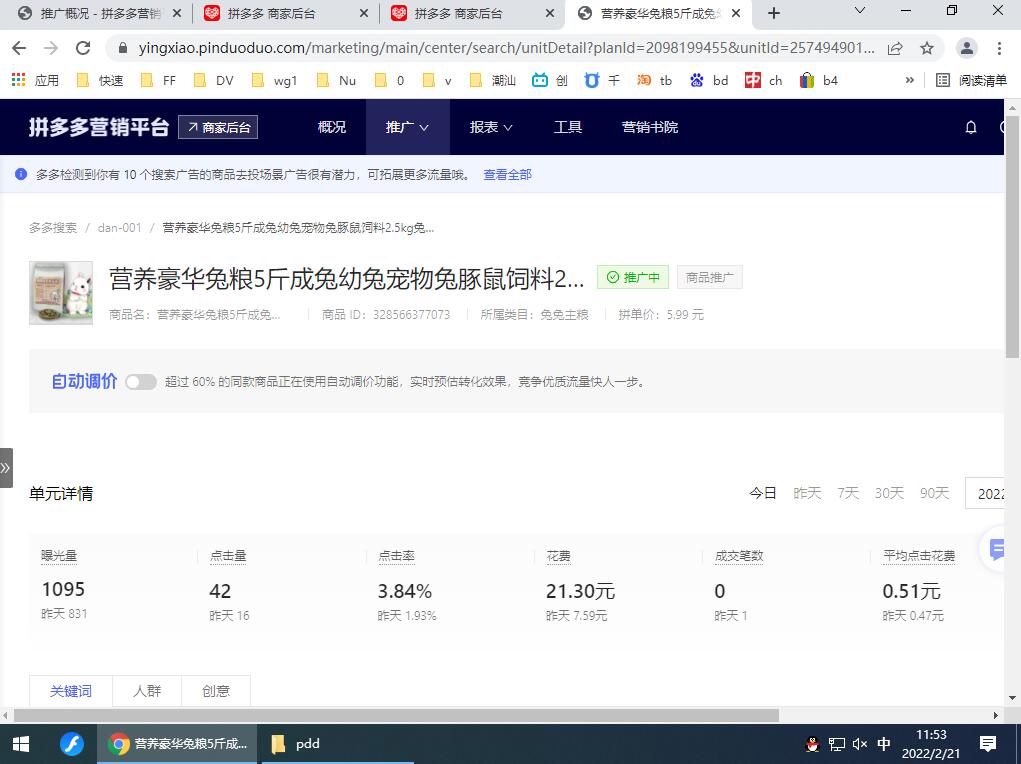
Task: Open the Chrome profile avatar
Action: click(967, 48)
